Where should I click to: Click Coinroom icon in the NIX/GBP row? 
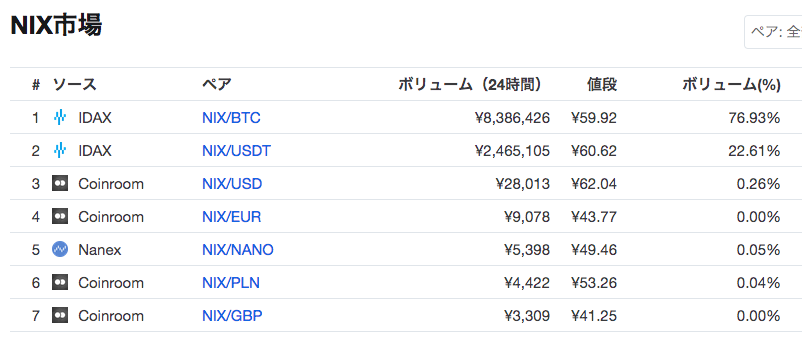click(x=60, y=315)
